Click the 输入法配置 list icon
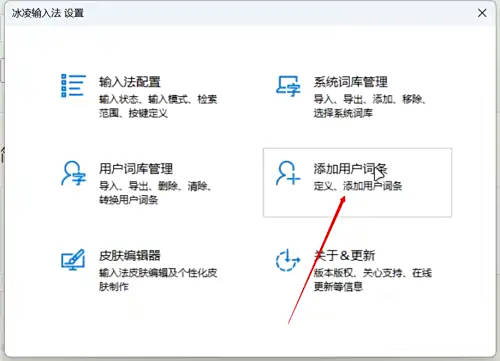The image size is (500, 361). [x=73, y=86]
